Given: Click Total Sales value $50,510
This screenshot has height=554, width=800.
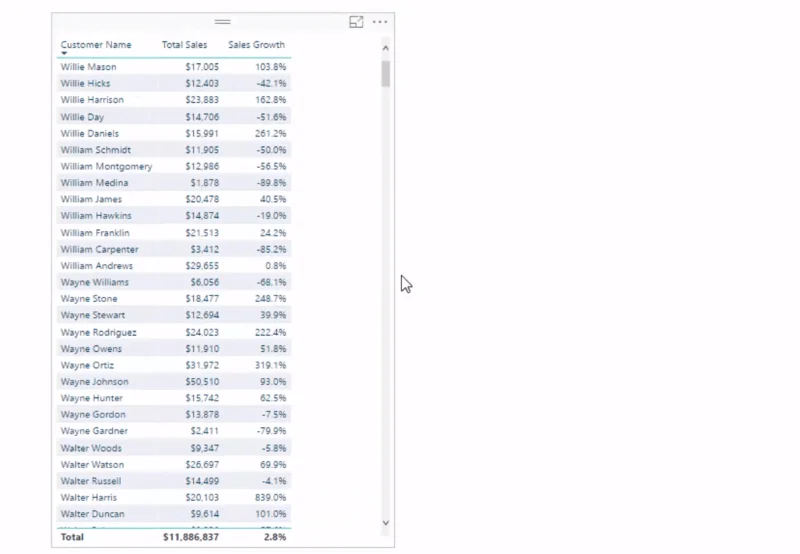Looking at the screenshot, I should coord(202,382).
